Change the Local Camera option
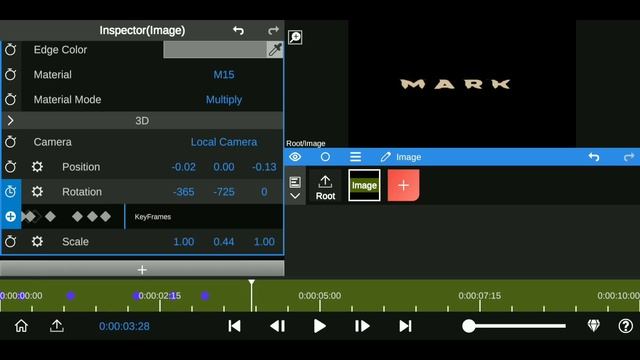 (224, 142)
